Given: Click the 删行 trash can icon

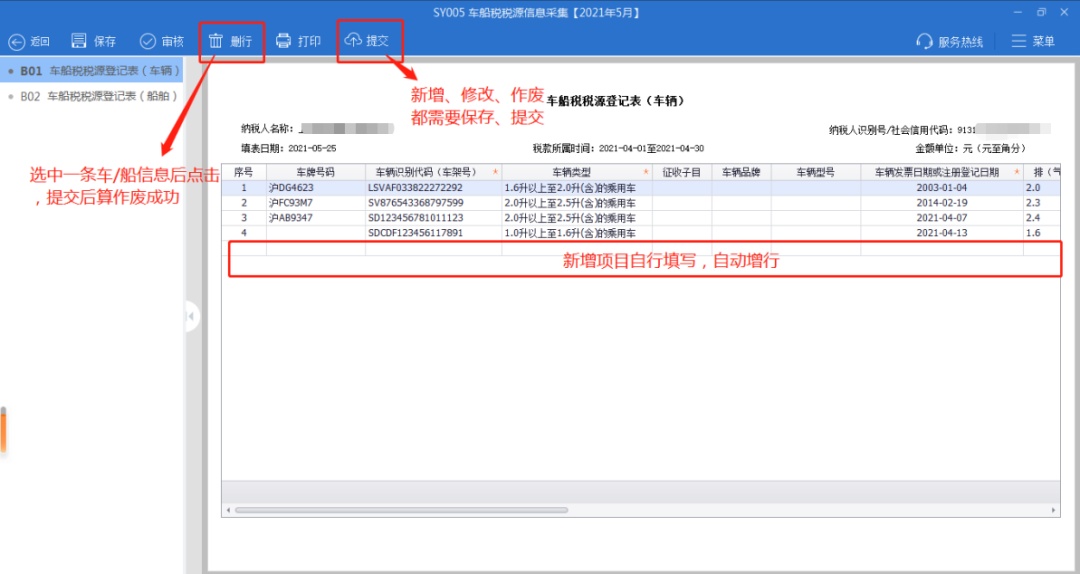Looking at the screenshot, I should pos(216,41).
